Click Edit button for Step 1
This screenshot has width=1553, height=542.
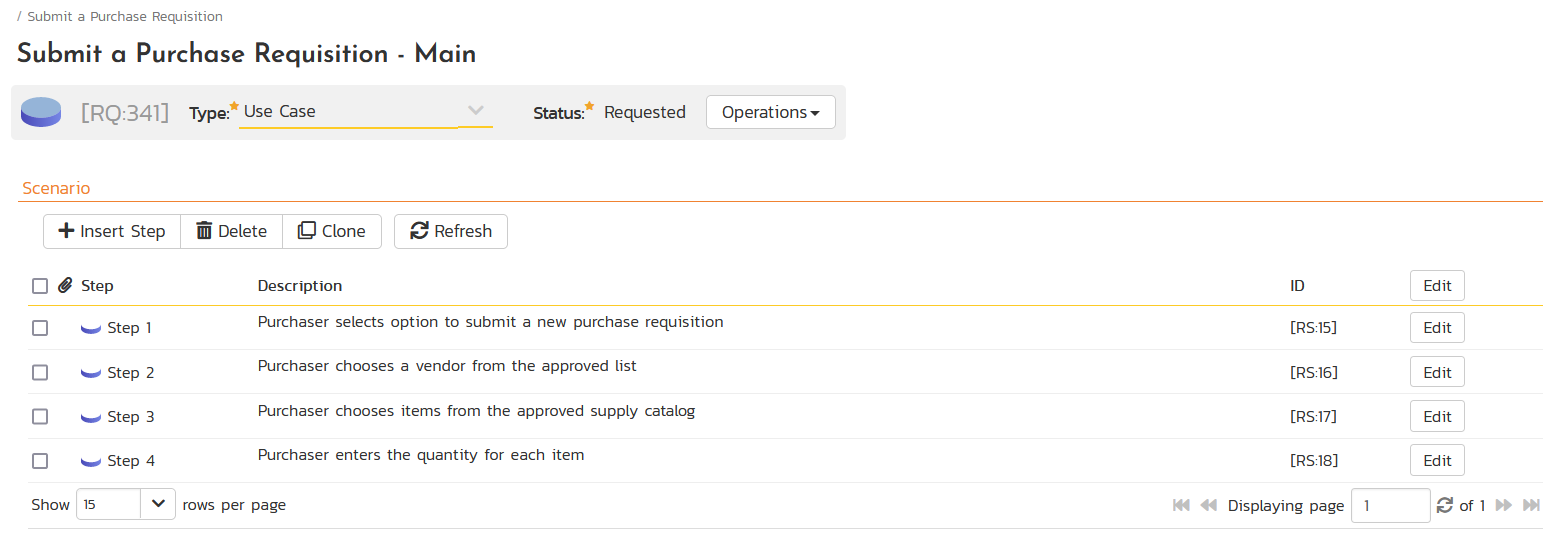[1437, 328]
